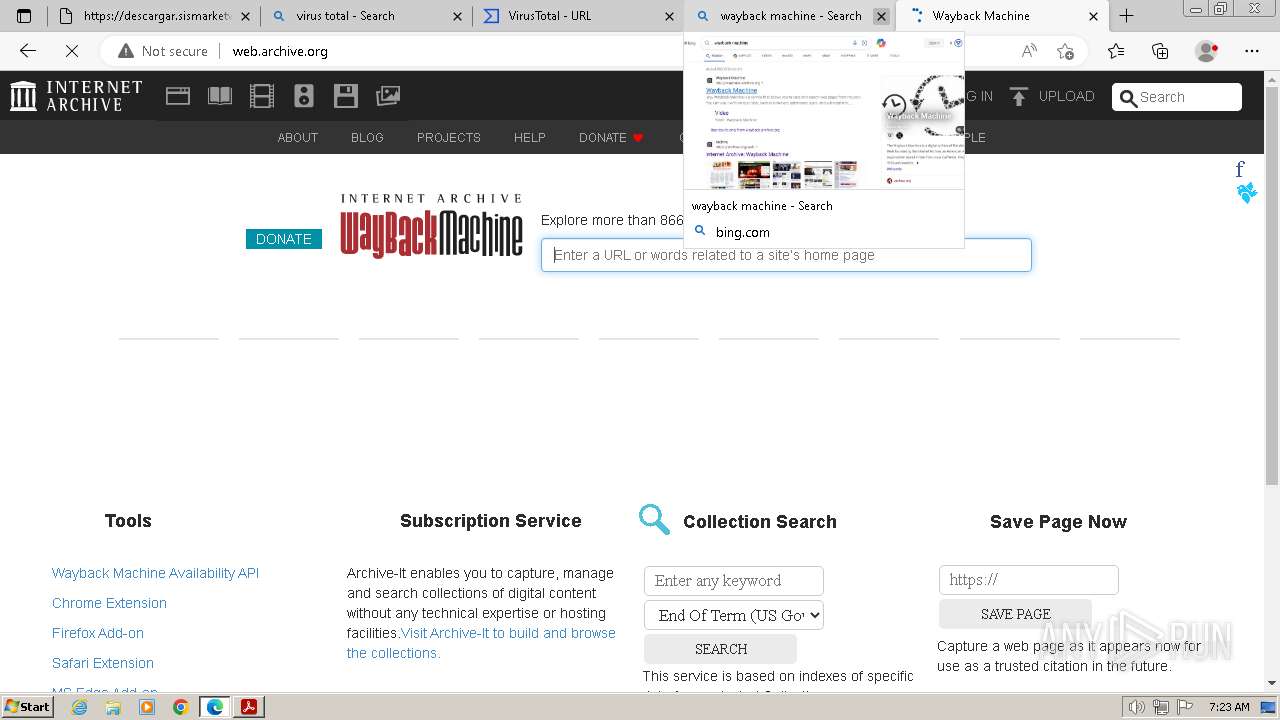Open the Firefox Add-on link
The height and width of the screenshot is (720, 1280).
(98, 633)
